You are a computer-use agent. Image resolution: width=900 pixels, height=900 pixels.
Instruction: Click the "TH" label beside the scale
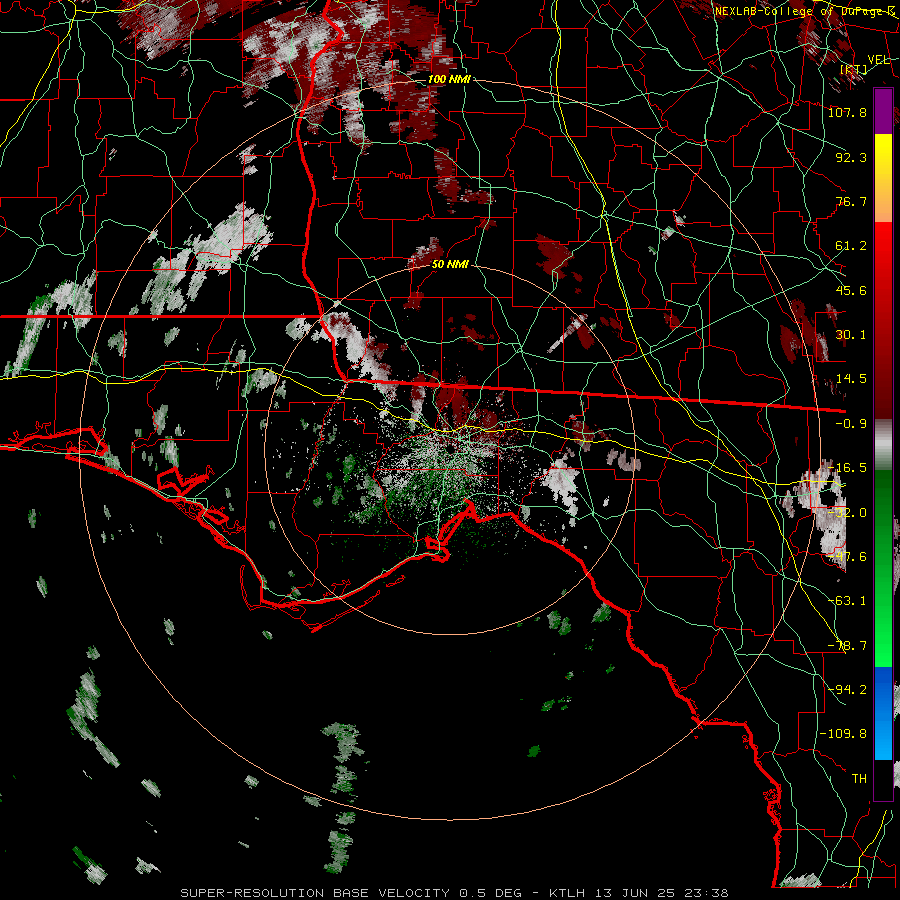pyautogui.click(x=859, y=779)
